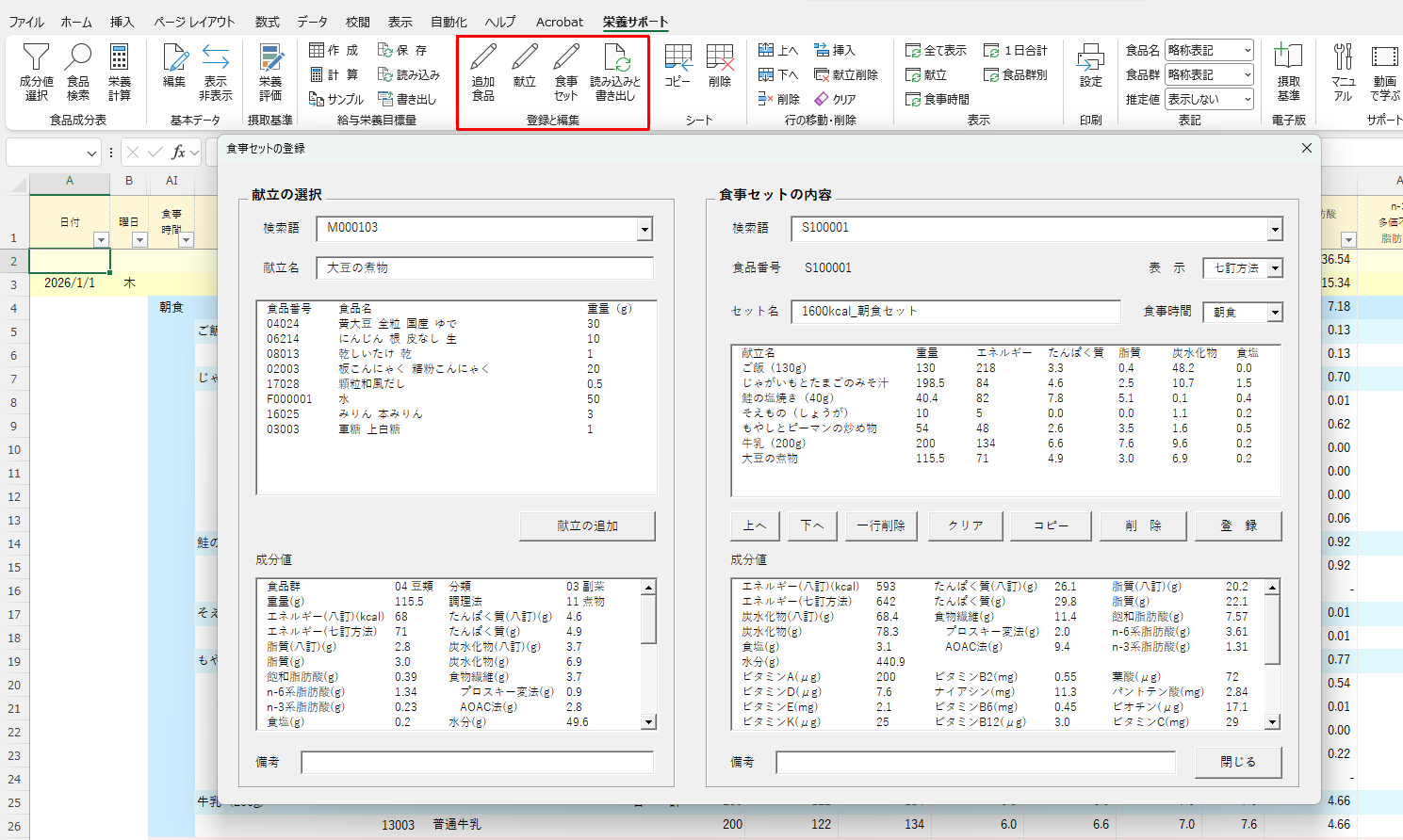Open the 挿入 ribbon tab
This screenshot has height=840, width=1403.
click(122, 22)
